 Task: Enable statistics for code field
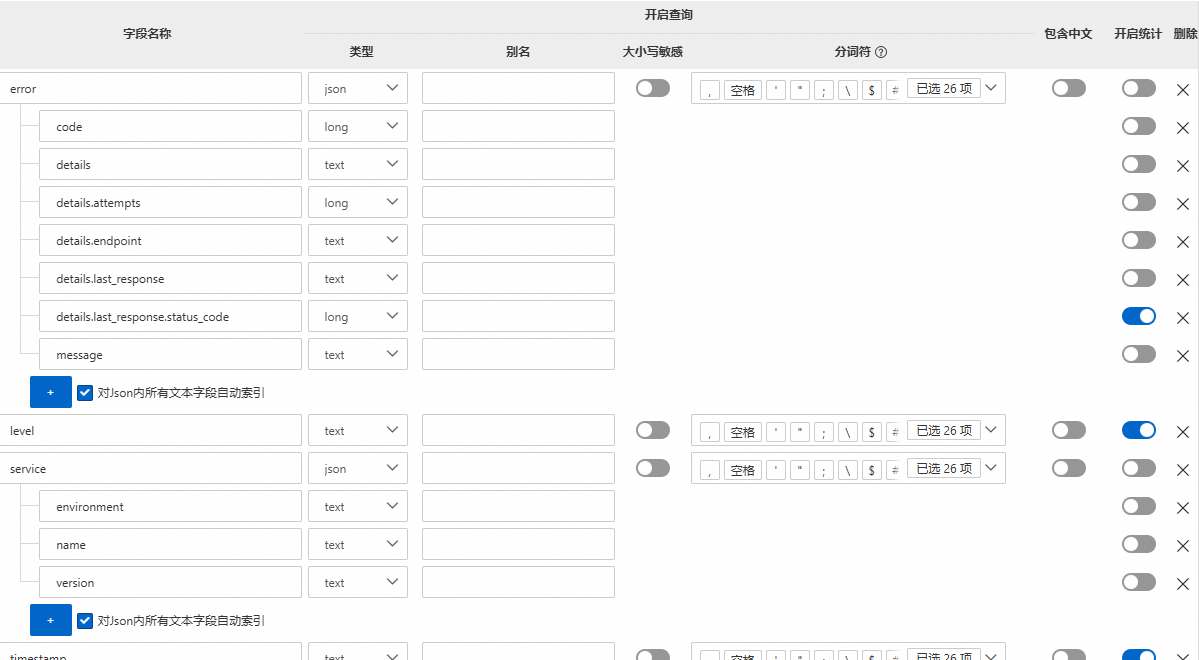(x=1139, y=126)
